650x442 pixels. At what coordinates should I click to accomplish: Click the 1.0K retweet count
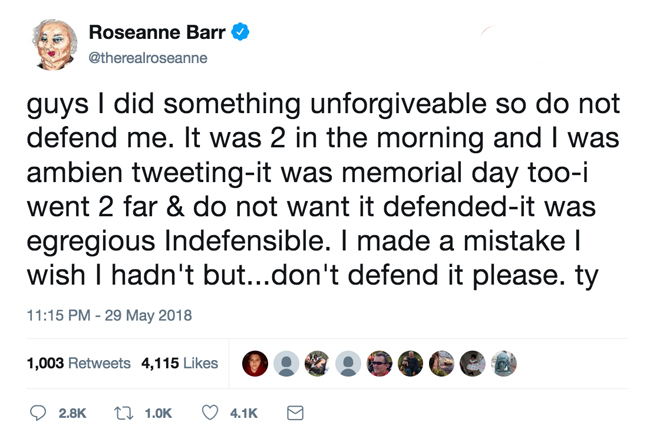coord(158,412)
